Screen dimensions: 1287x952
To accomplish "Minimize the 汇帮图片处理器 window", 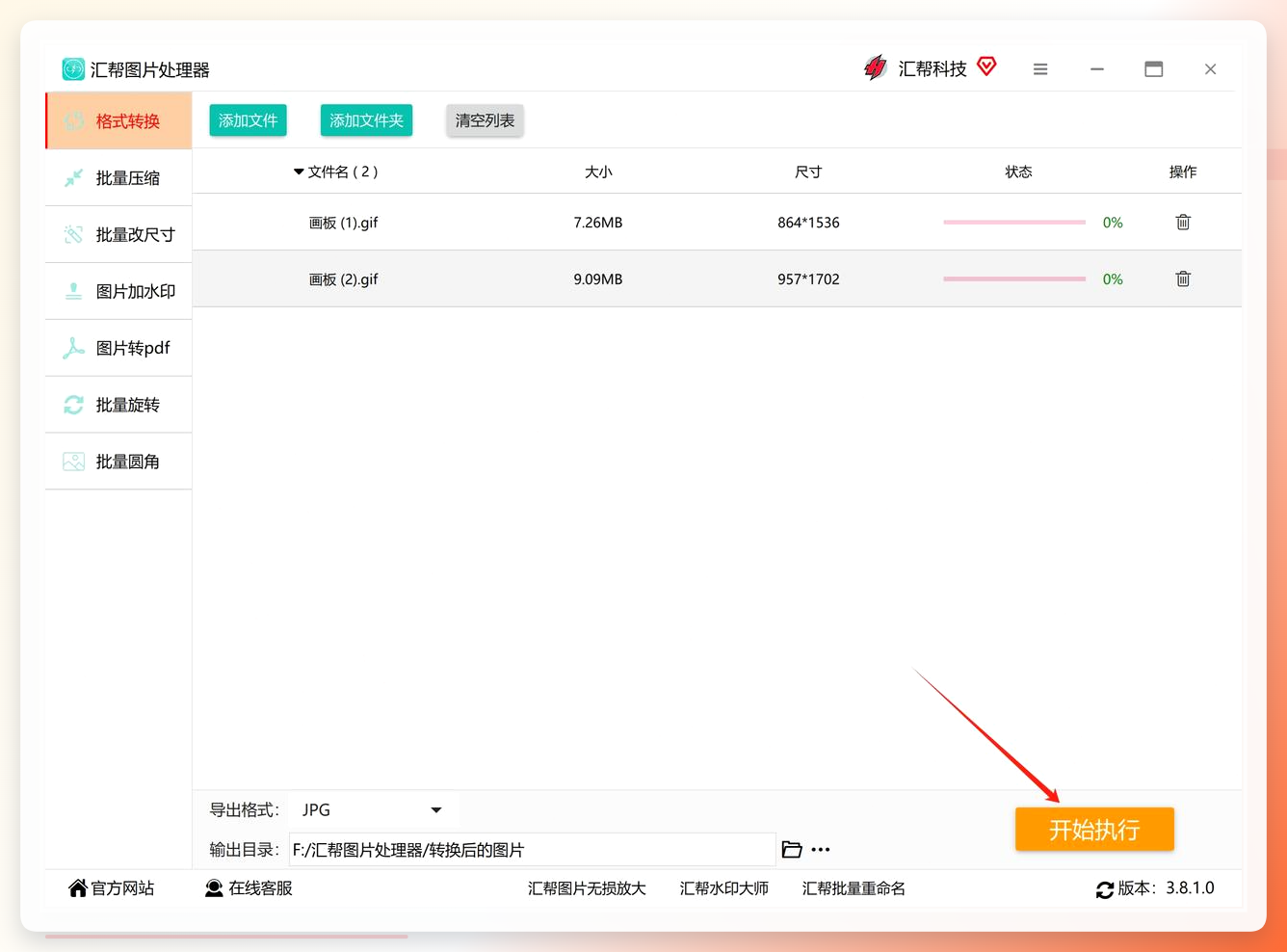I will [1097, 69].
